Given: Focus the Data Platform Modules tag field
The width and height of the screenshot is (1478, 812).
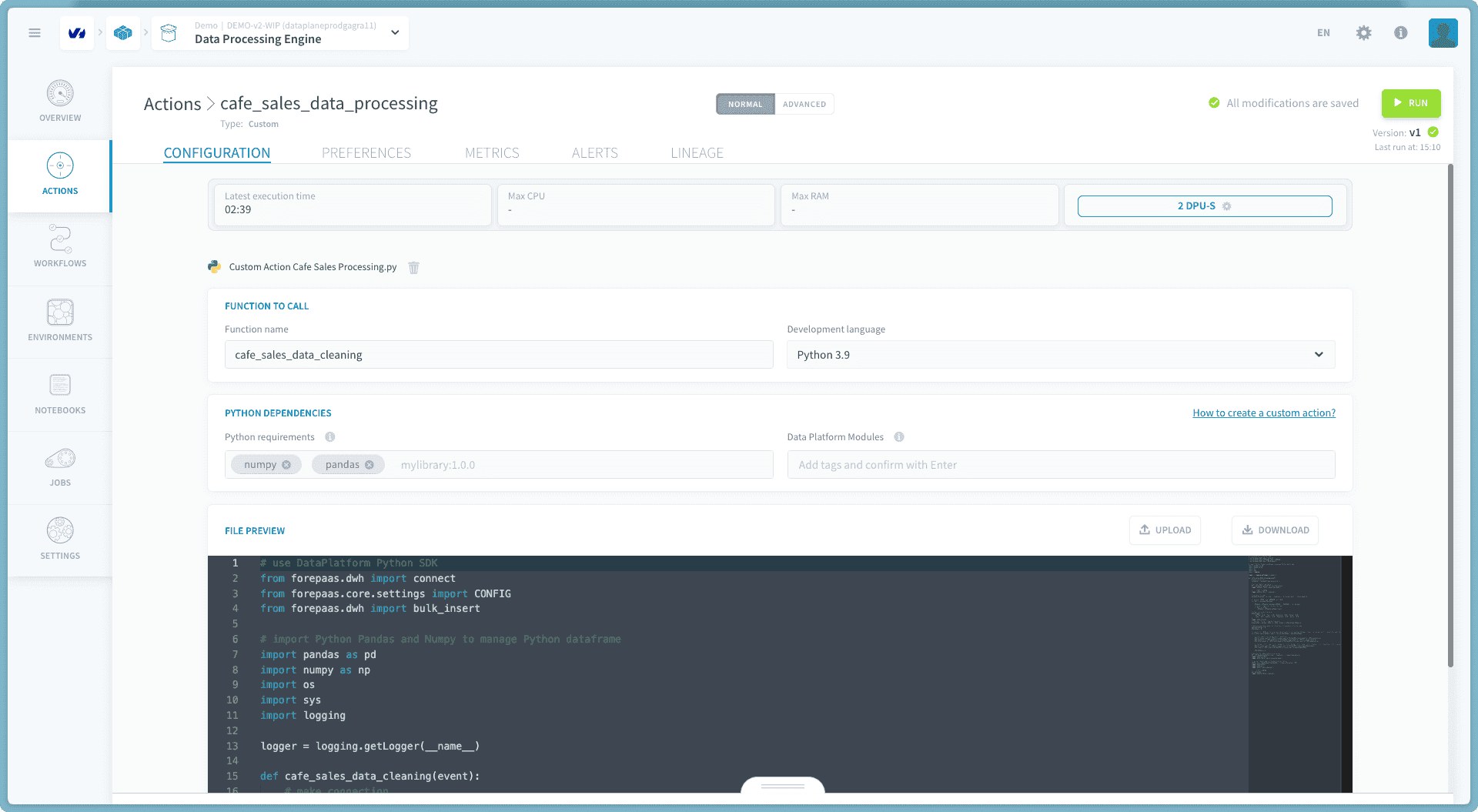Looking at the screenshot, I should (1061, 465).
